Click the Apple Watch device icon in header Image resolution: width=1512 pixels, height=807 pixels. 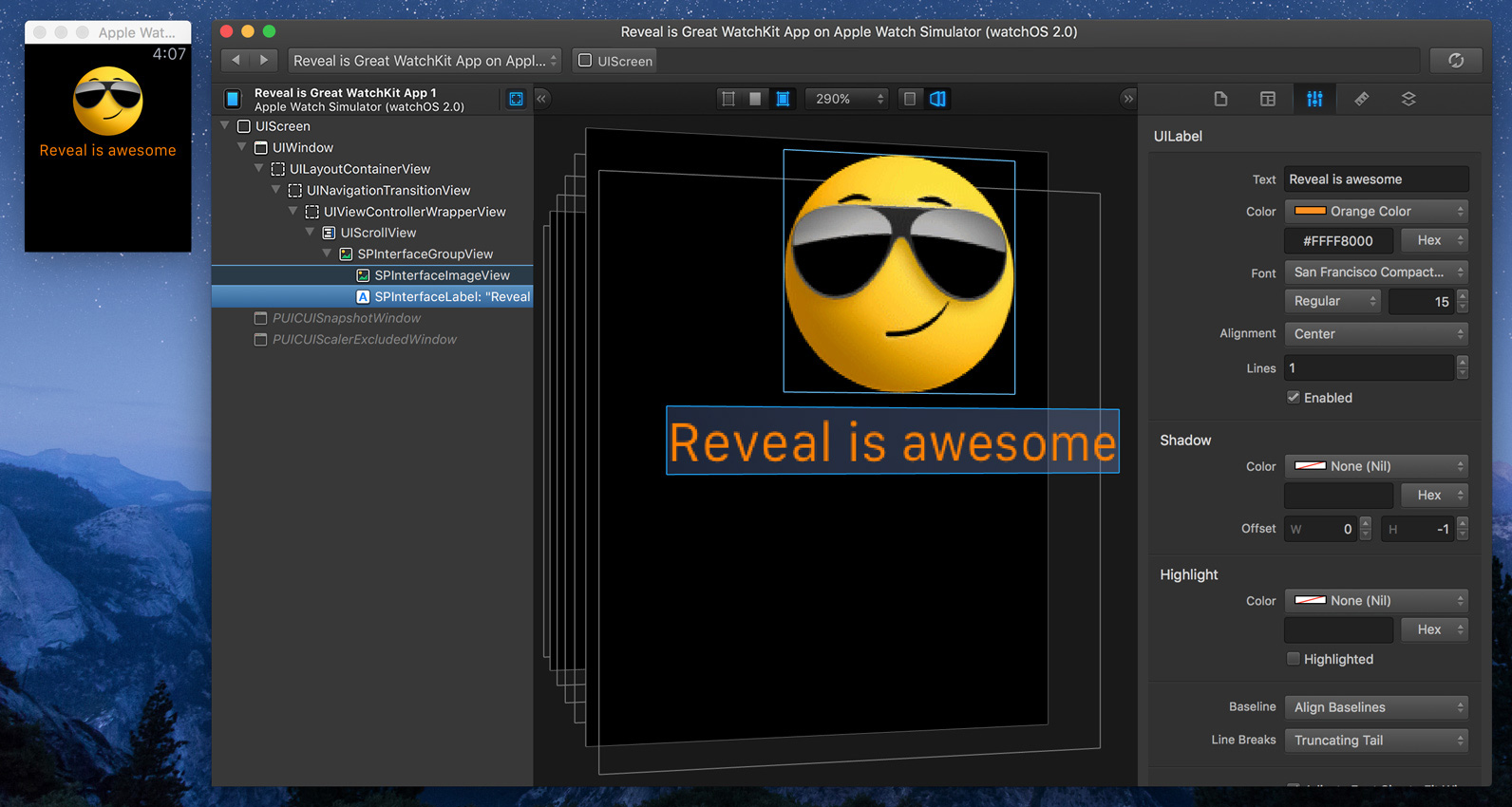233,99
